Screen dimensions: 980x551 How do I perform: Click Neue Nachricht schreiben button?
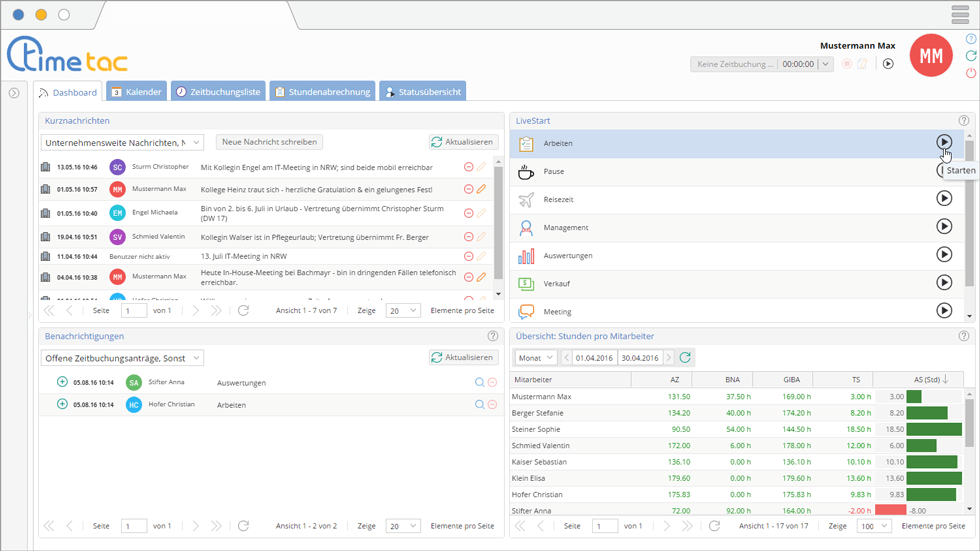point(270,142)
